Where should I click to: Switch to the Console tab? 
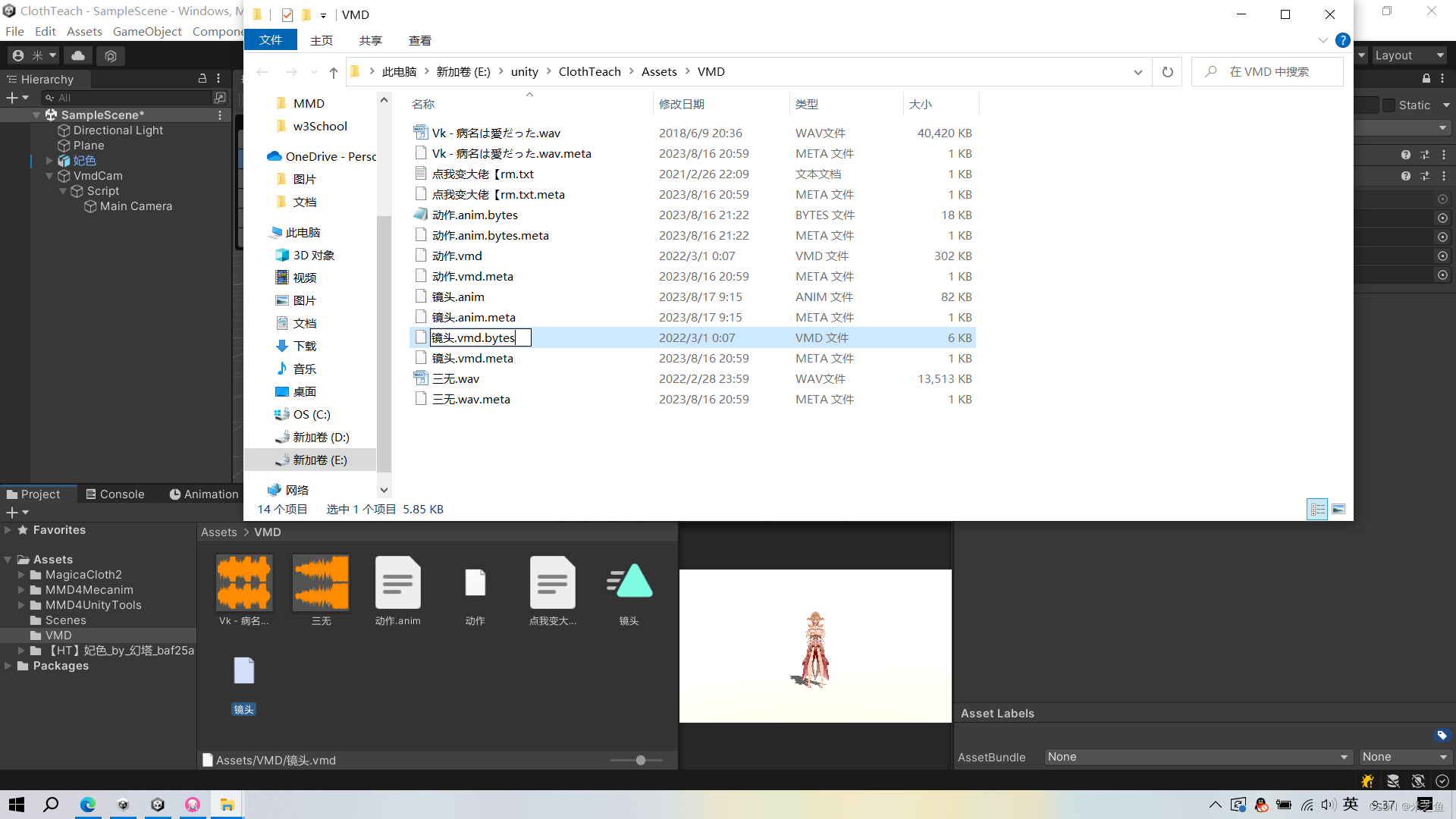point(115,494)
